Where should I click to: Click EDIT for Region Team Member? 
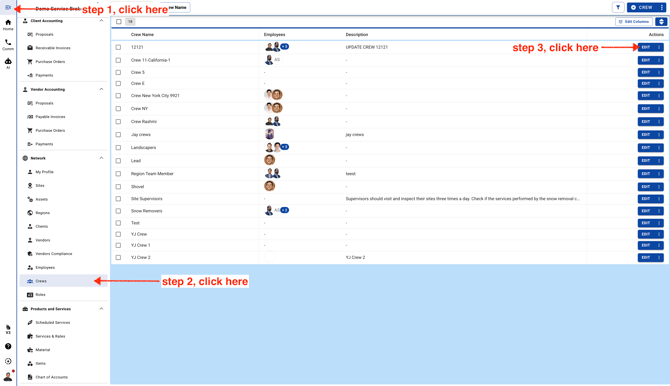tap(646, 174)
